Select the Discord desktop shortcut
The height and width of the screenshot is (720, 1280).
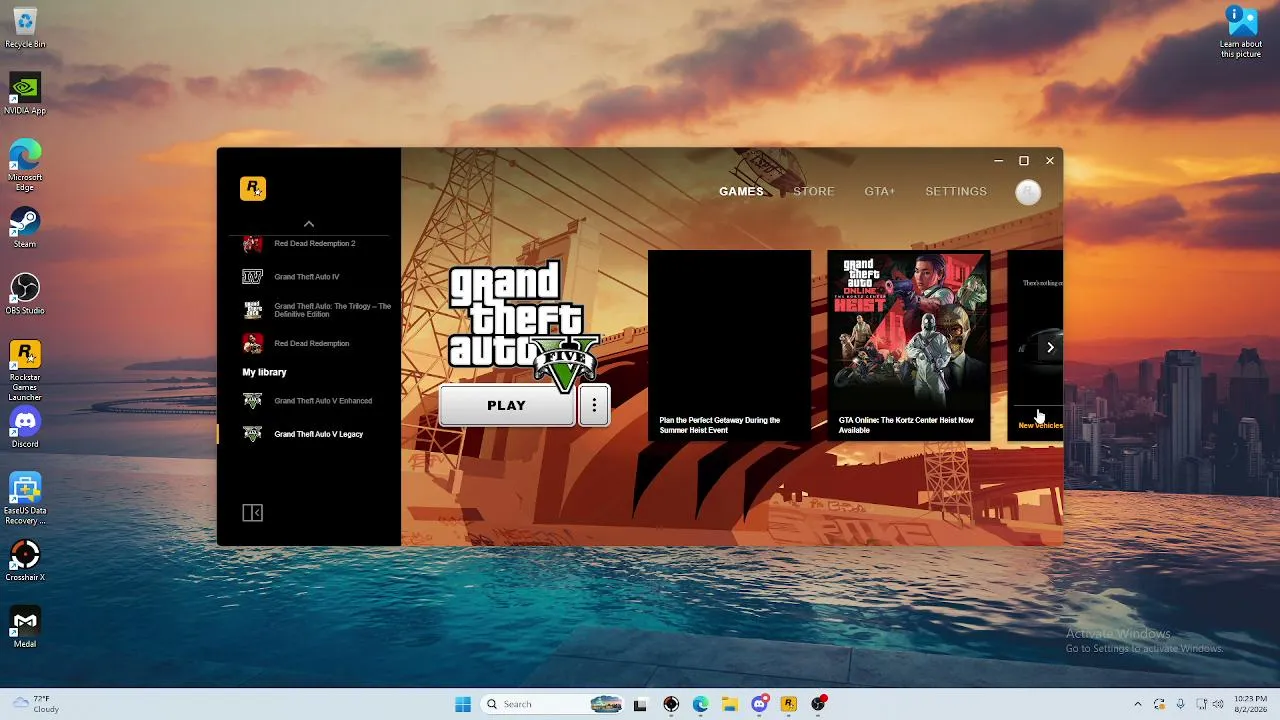click(25, 428)
